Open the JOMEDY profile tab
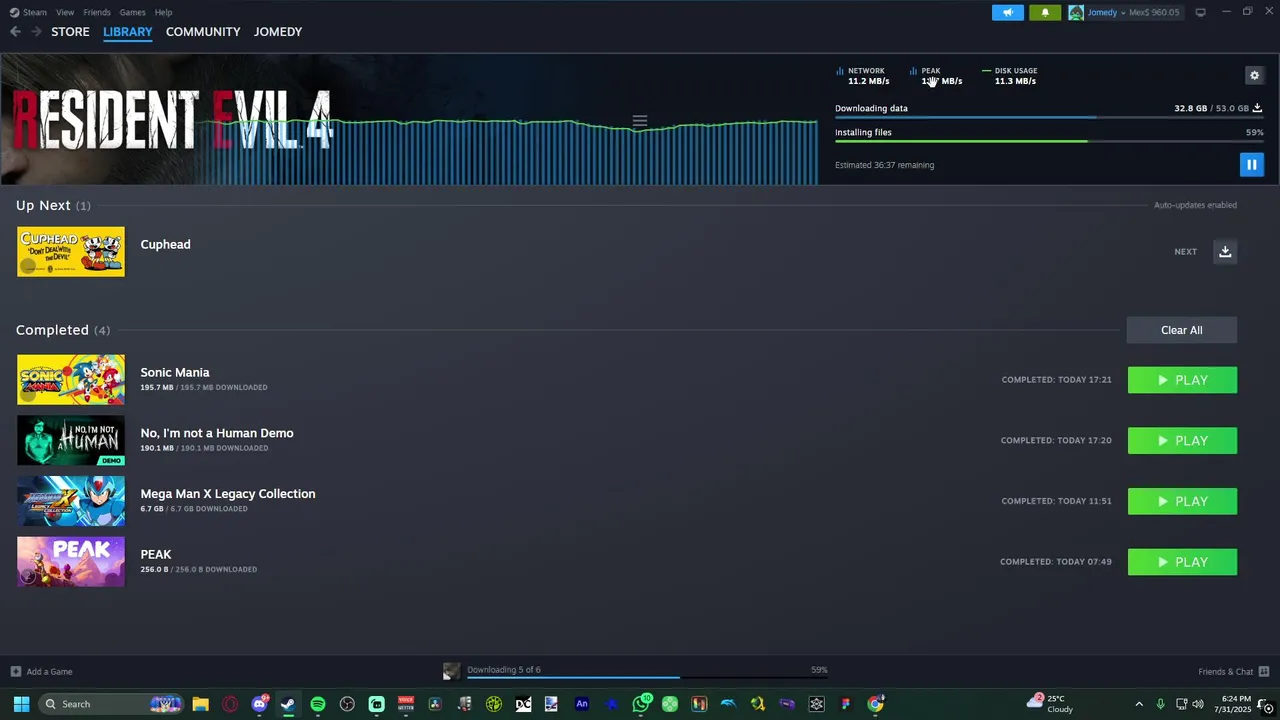1280x720 pixels. [278, 32]
